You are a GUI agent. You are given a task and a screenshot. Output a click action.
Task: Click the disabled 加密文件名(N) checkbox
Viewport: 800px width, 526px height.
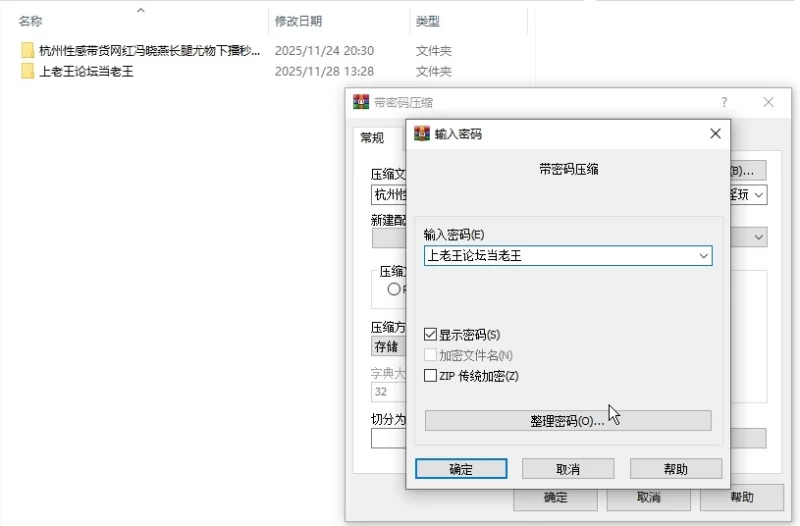[430, 355]
